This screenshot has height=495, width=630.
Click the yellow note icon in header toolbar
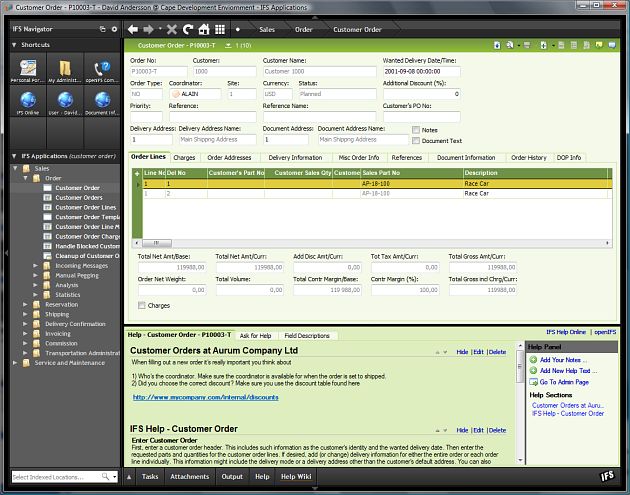click(x=599, y=45)
